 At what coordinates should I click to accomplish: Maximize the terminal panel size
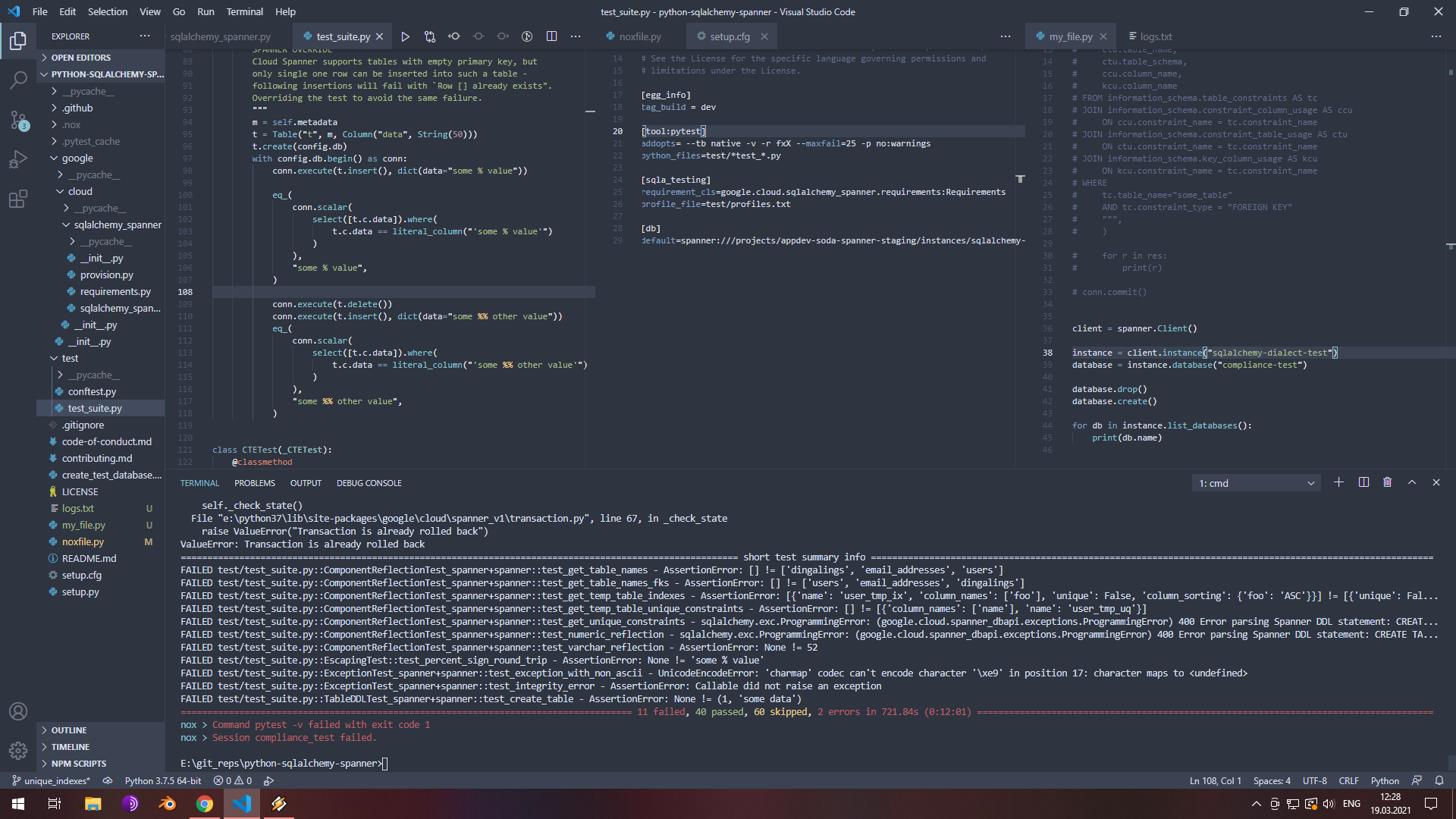[1411, 482]
